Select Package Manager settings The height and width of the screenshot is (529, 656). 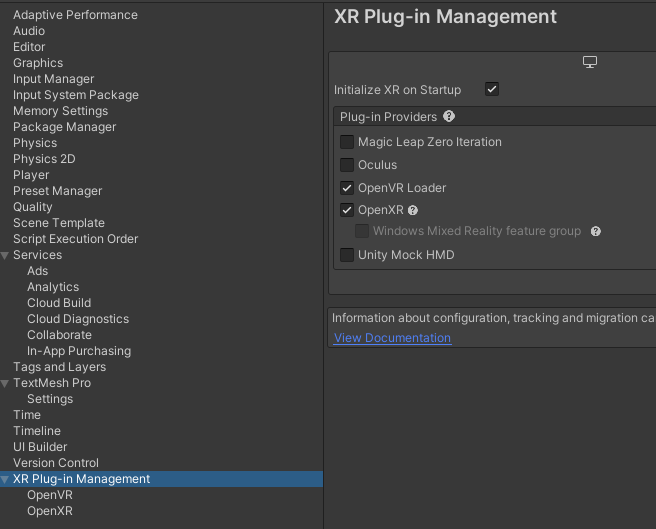[64, 127]
